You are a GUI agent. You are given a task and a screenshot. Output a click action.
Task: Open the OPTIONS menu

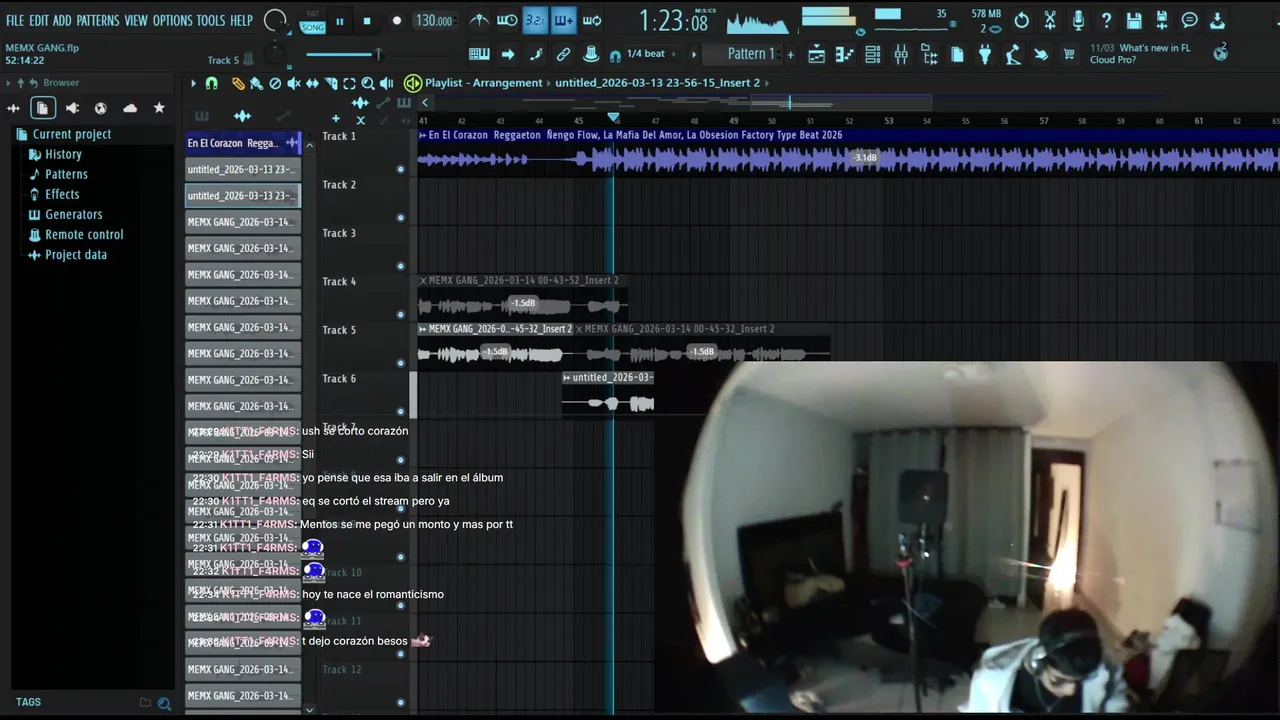click(x=172, y=20)
